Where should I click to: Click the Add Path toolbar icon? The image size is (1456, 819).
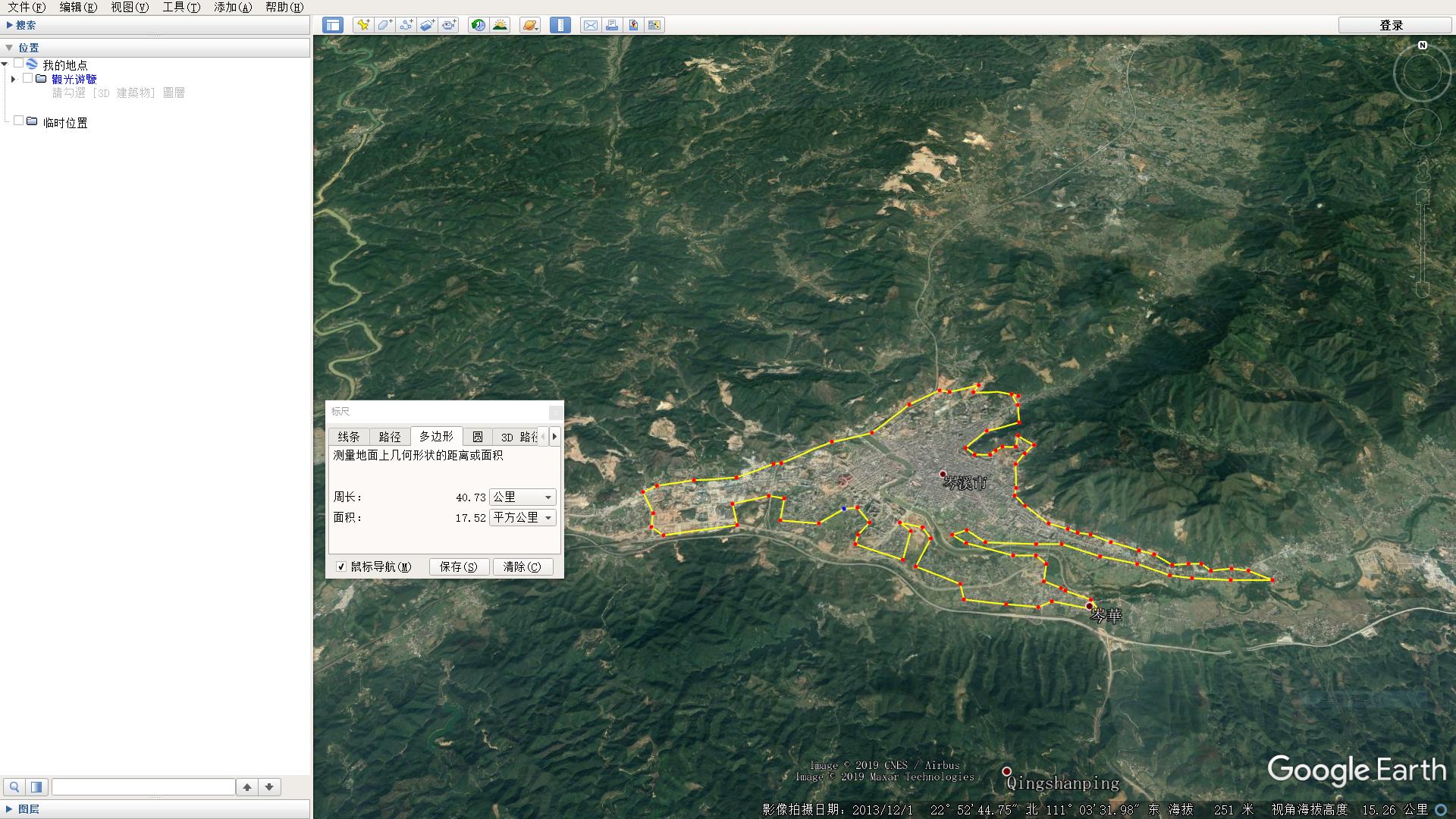coord(406,25)
